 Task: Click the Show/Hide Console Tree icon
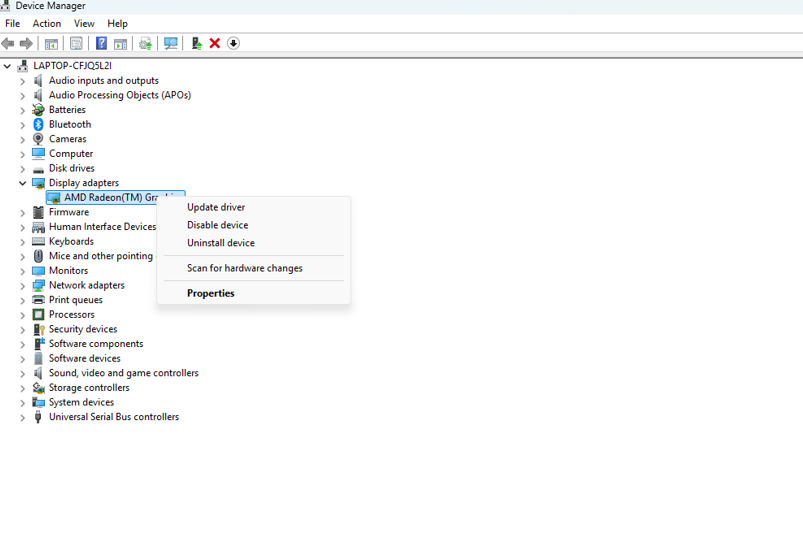[51, 43]
